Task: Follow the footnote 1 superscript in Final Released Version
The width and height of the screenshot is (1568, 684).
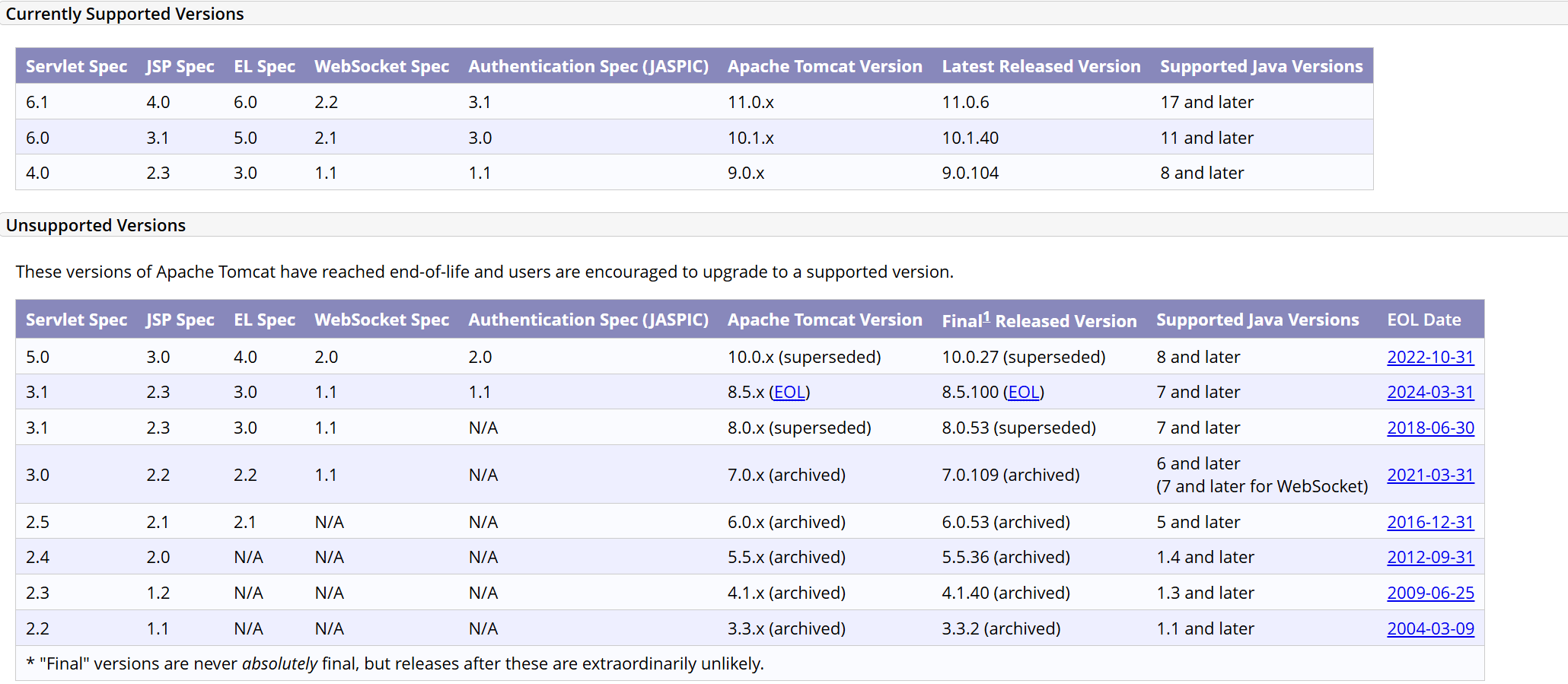Action: (986, 316)
